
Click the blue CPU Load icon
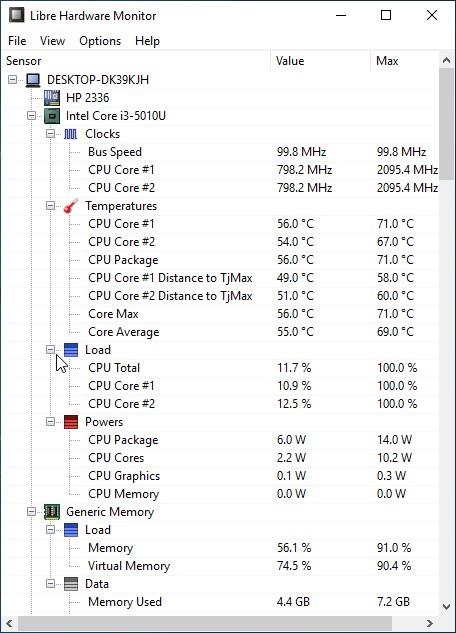[x=71, y=350]
